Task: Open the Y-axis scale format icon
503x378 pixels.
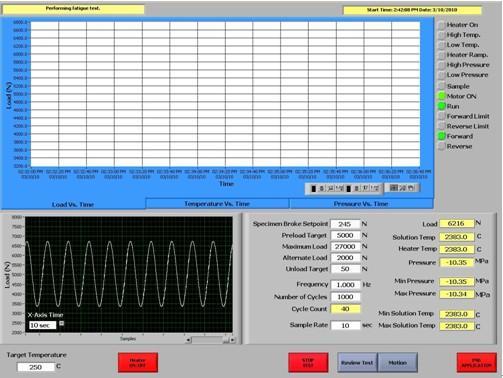Action: (374, 189)
